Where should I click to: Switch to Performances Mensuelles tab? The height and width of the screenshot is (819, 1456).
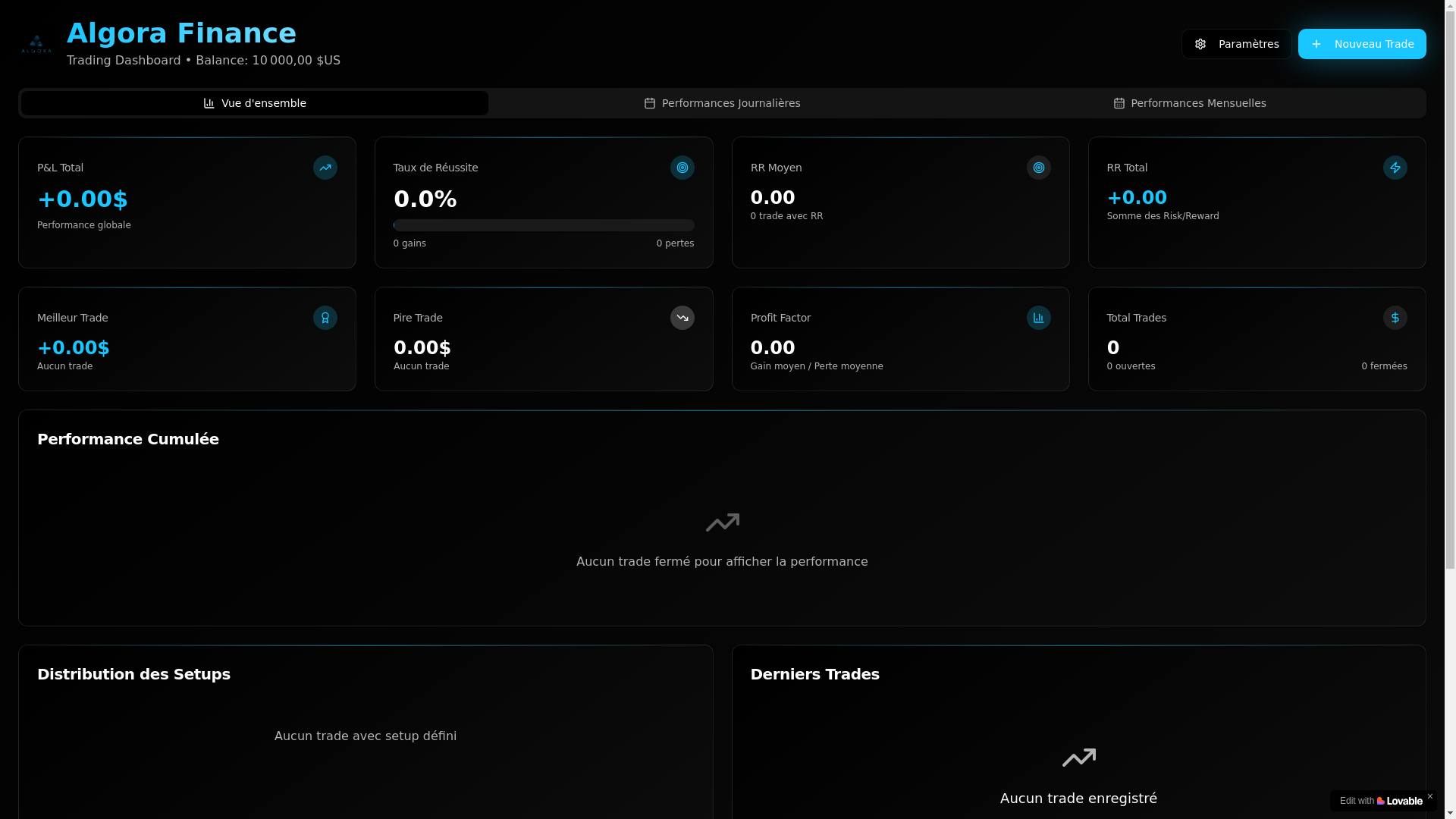(x=1190, y=103)
